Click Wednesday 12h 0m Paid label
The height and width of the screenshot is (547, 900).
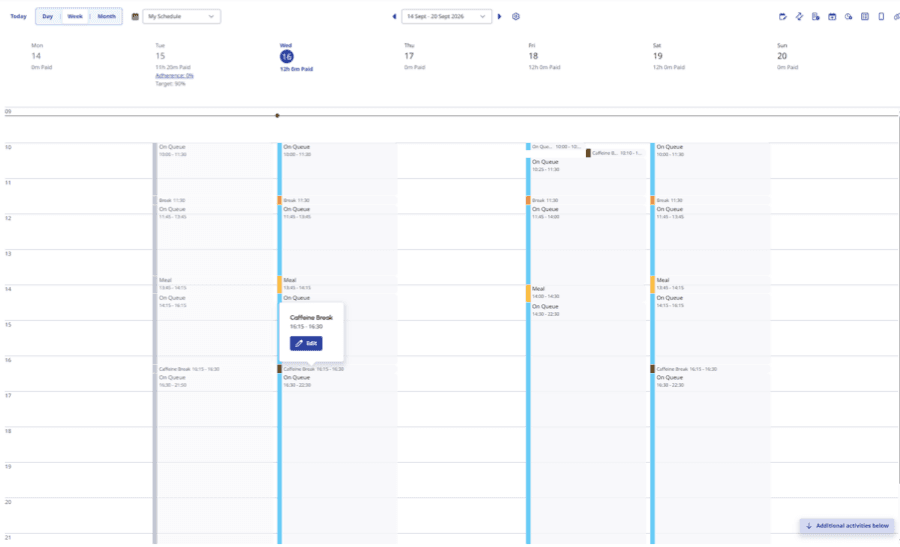(296, 69)
